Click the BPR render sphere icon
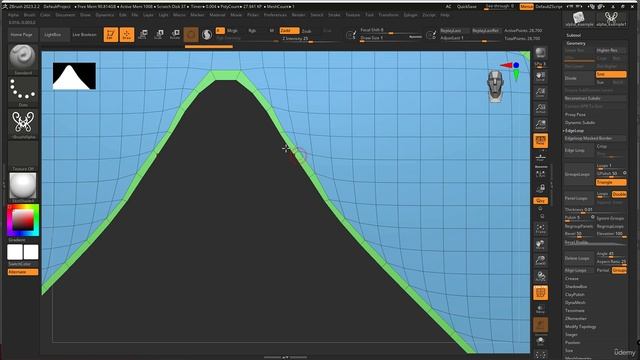The image size is (640, 360). click(540, 52)
